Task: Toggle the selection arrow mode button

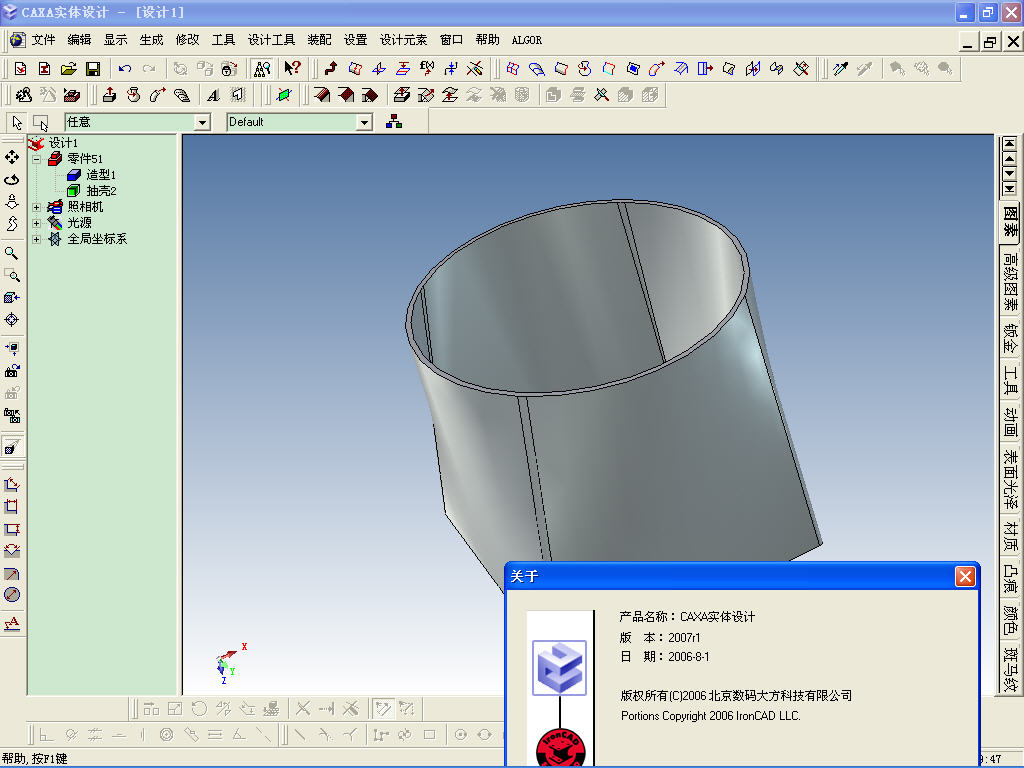Action: [17, 122]
